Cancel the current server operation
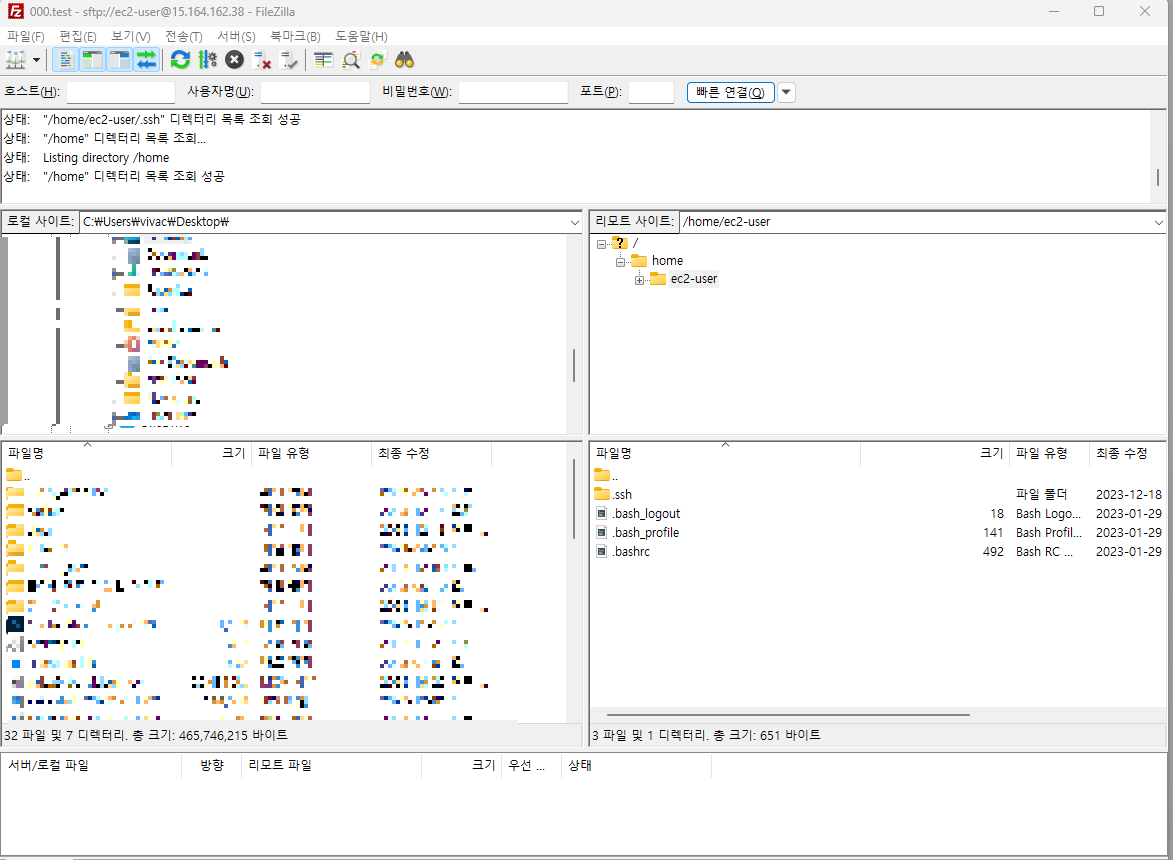Viewport: 1173px width, 860px height. 233,60
